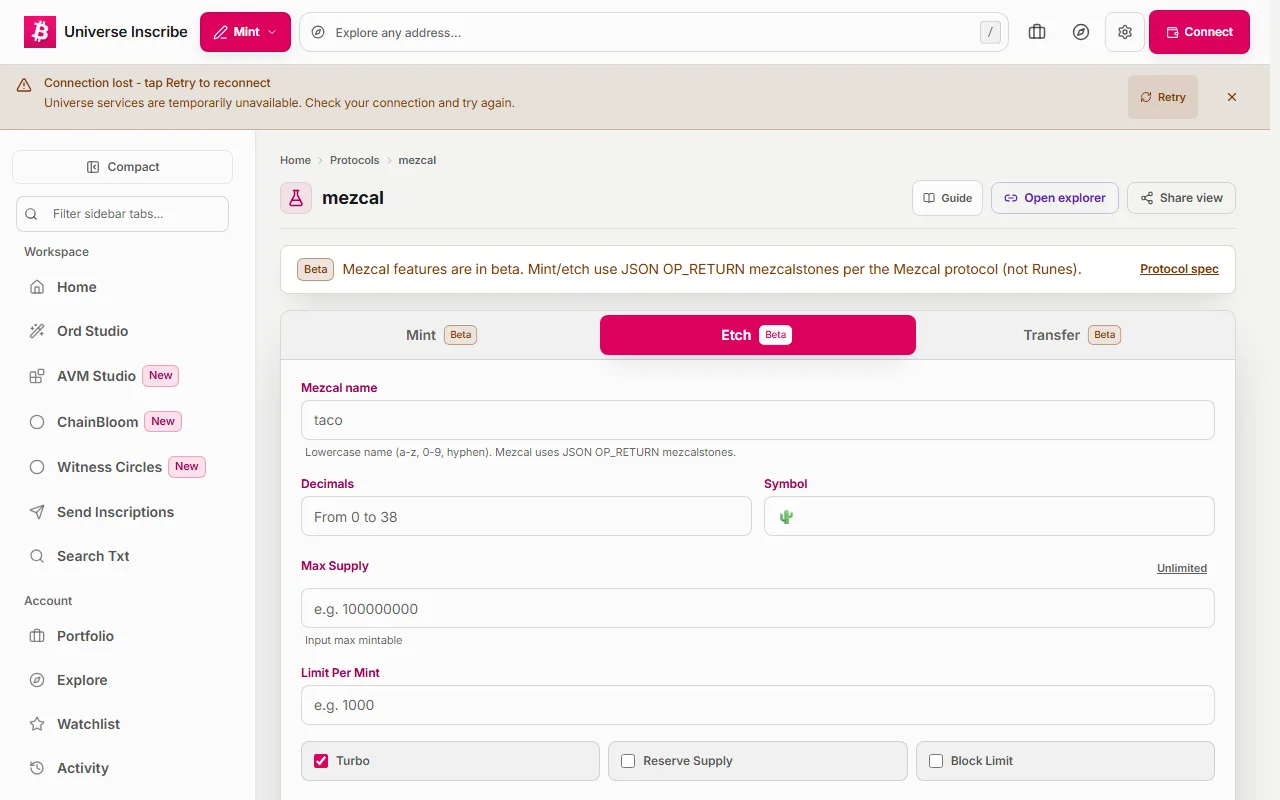
Task: Click the Share view button
Action: tap(1181, 198)
